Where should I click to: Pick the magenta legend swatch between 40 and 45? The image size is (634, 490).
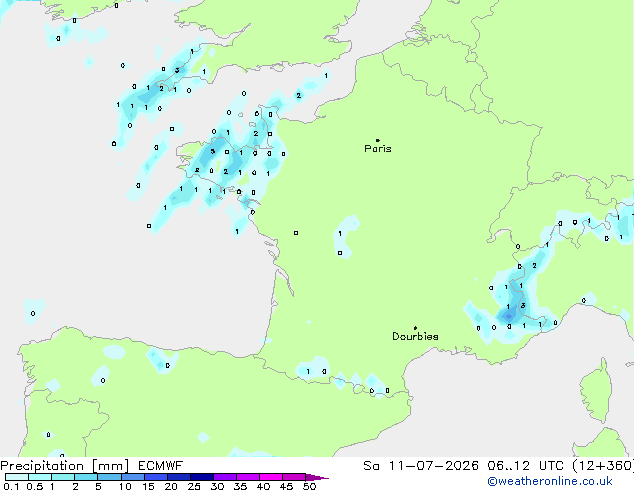(271, 477)
